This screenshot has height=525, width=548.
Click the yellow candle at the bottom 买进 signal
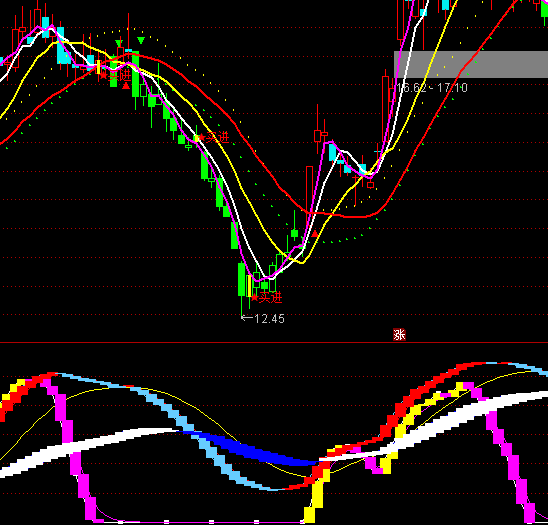point(249,286)
